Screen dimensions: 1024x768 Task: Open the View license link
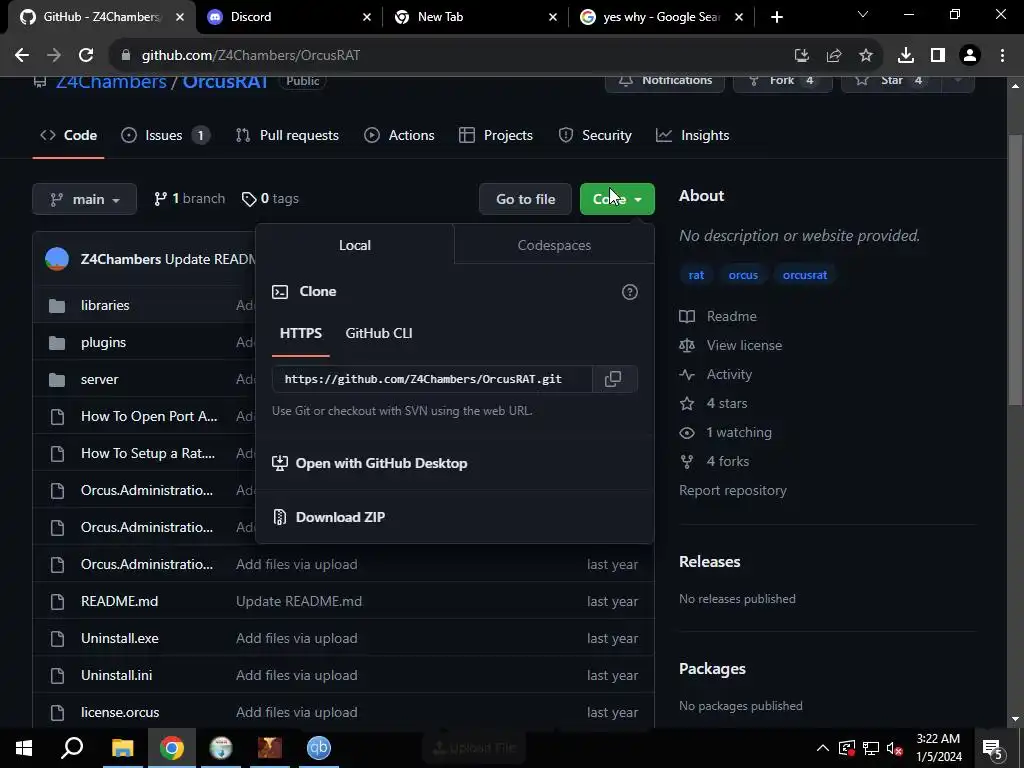[x=731, y=345]
